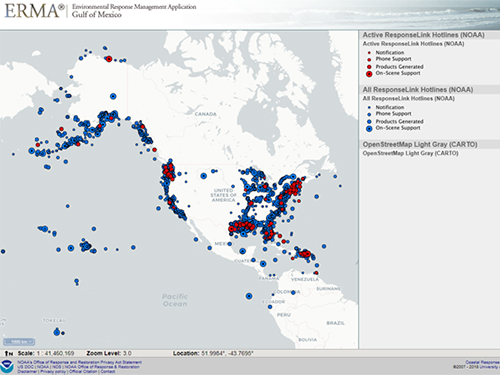Click the red Products Generated legend symbol
Screen dimensions: 500x375
(369, 67)
